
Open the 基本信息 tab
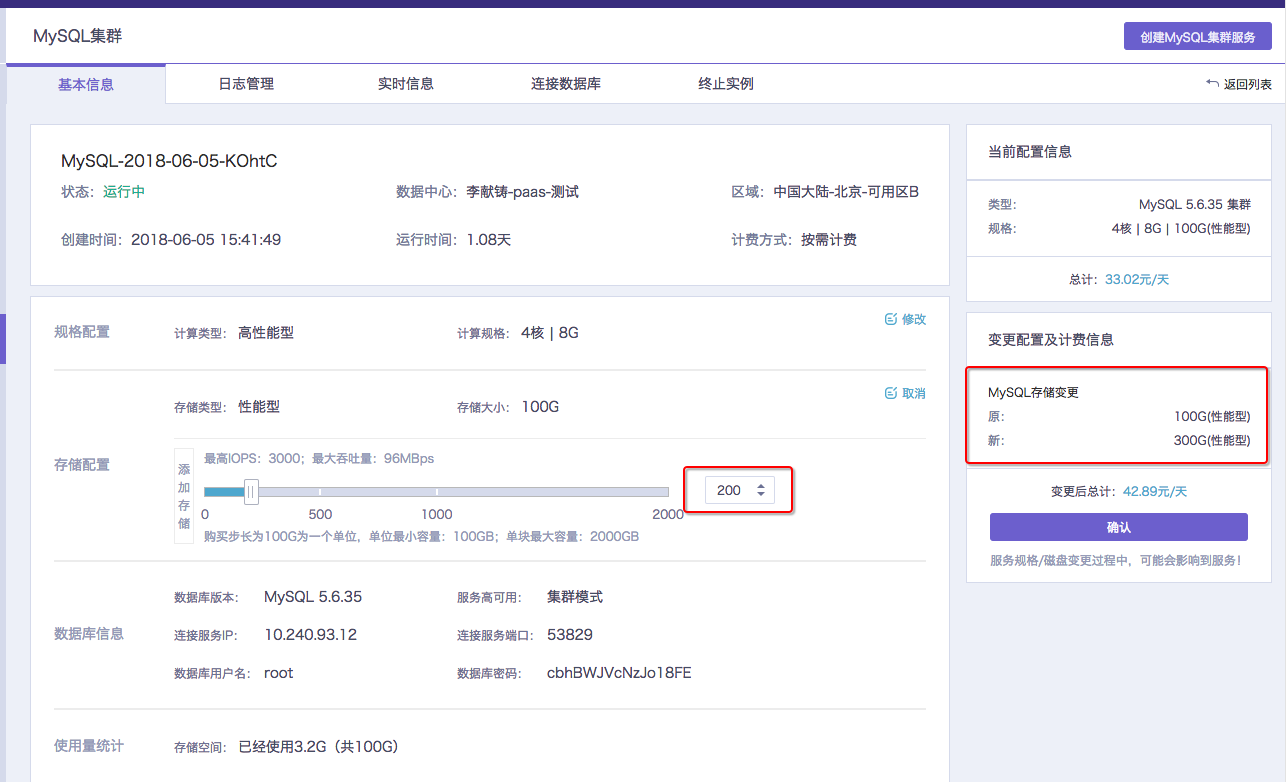coord(86,84)
